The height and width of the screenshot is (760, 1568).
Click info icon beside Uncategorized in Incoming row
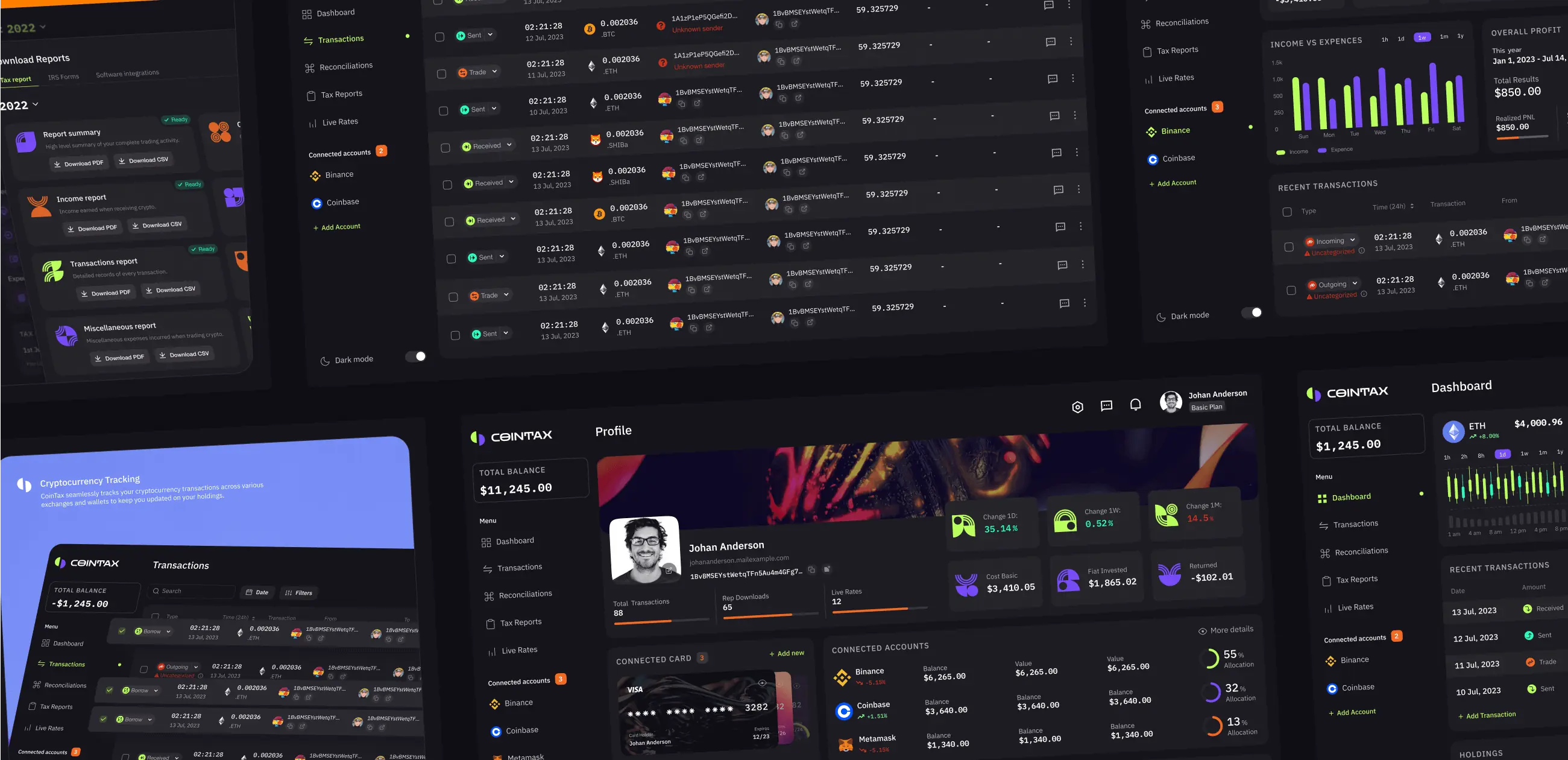1362,250
